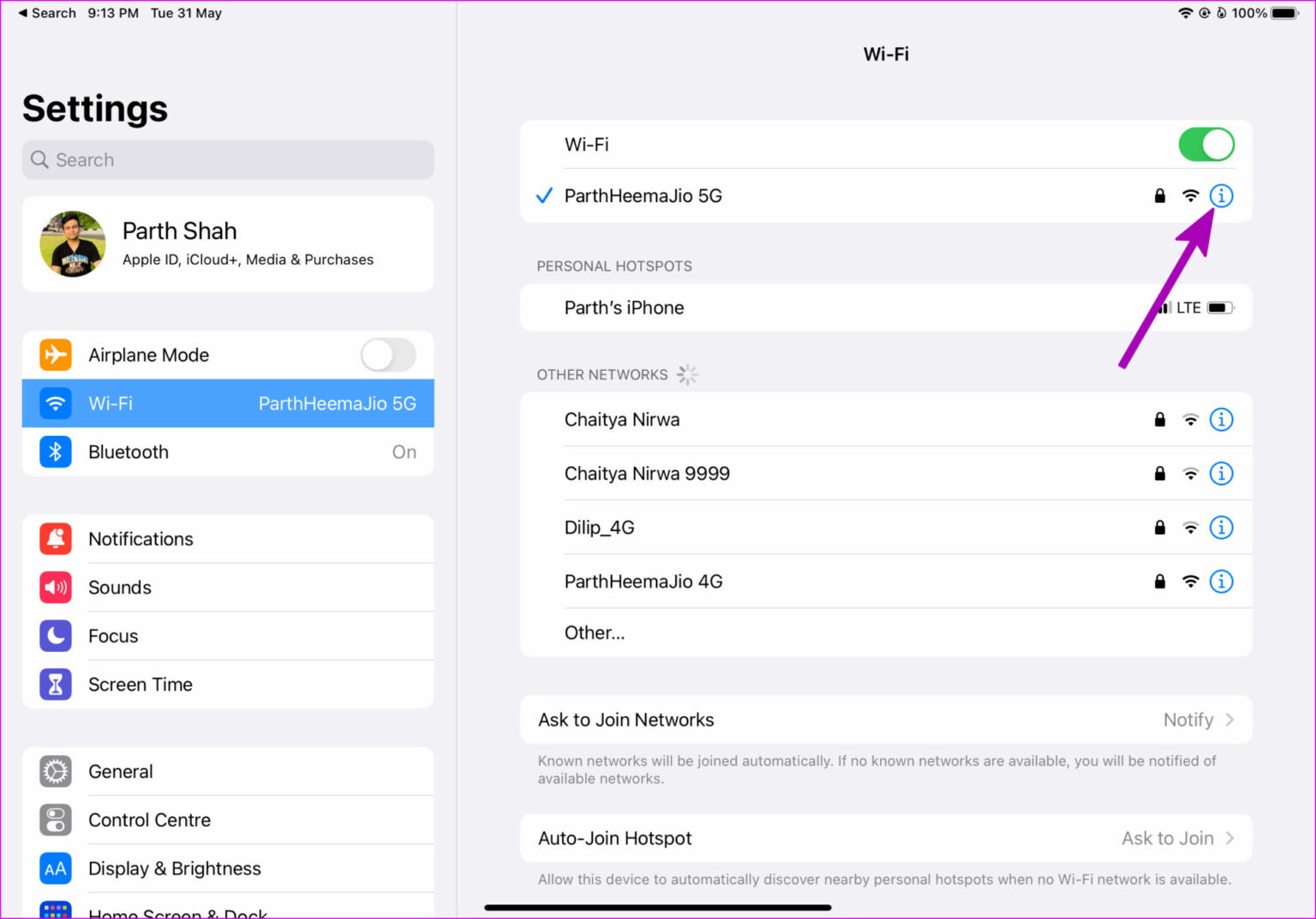Open Ask to Join Networks options
The height and width of the screenshot is (919, 1316).
(x=886, y=719)
